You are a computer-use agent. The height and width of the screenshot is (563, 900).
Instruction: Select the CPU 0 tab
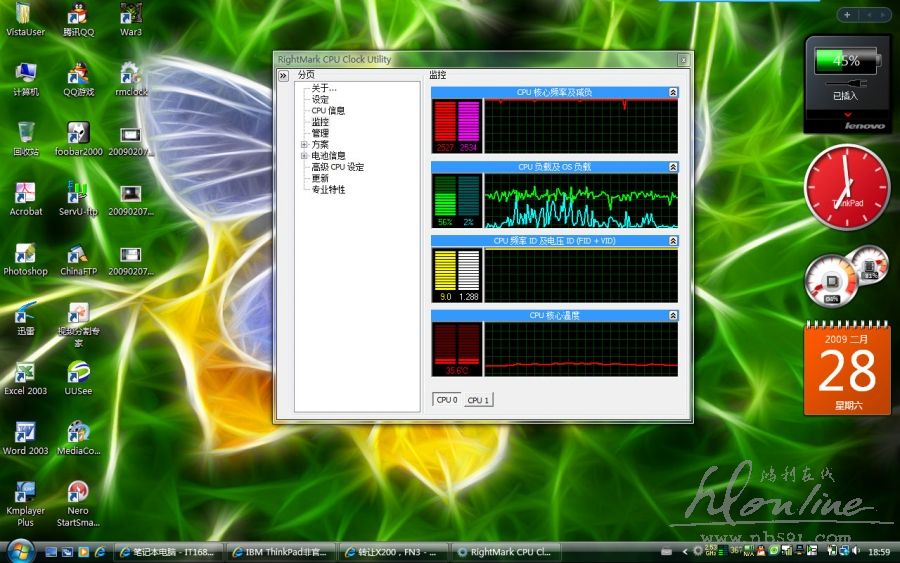446,400
